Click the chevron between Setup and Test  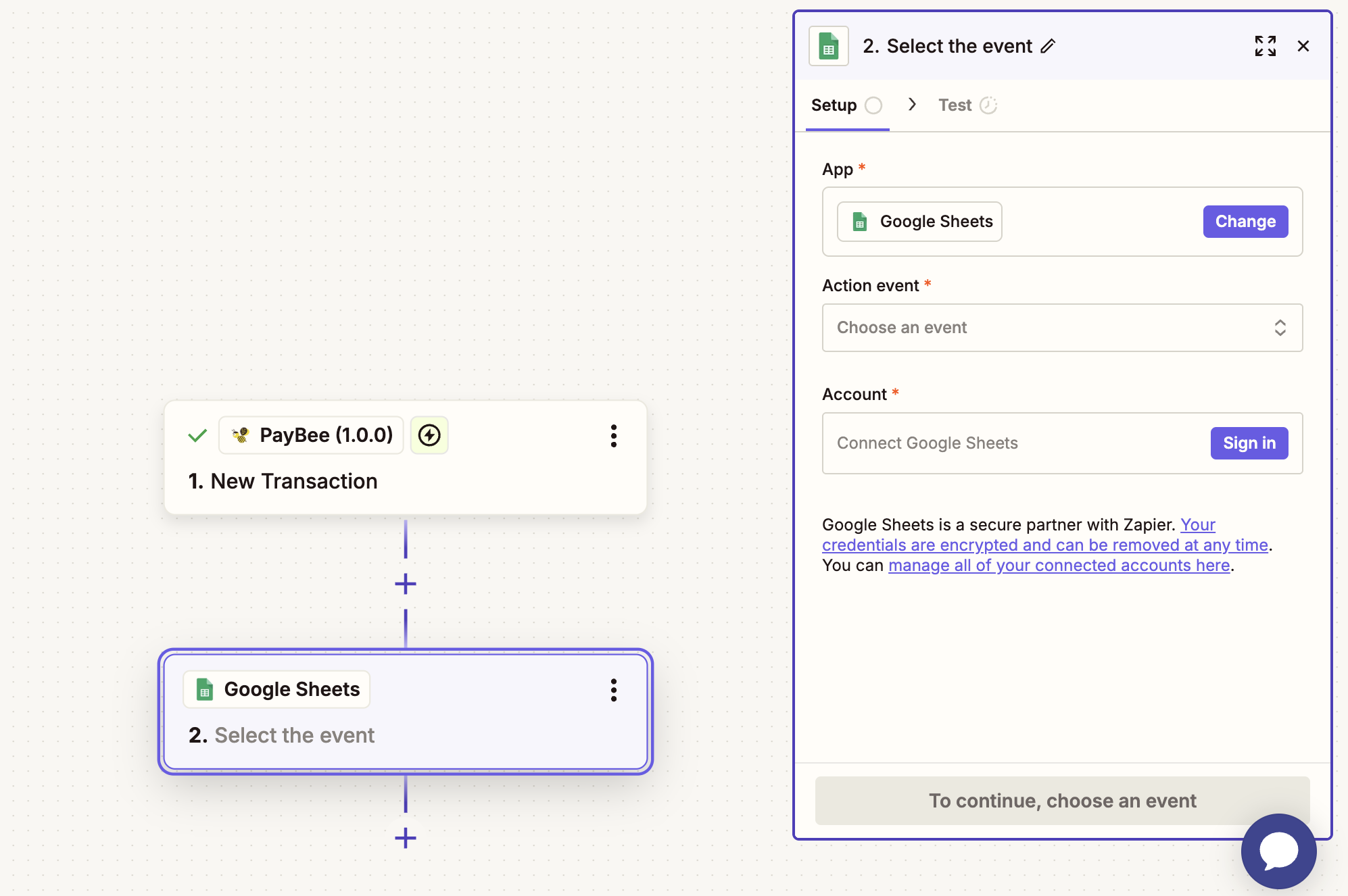pyautogui.click(x=912, y=104)
